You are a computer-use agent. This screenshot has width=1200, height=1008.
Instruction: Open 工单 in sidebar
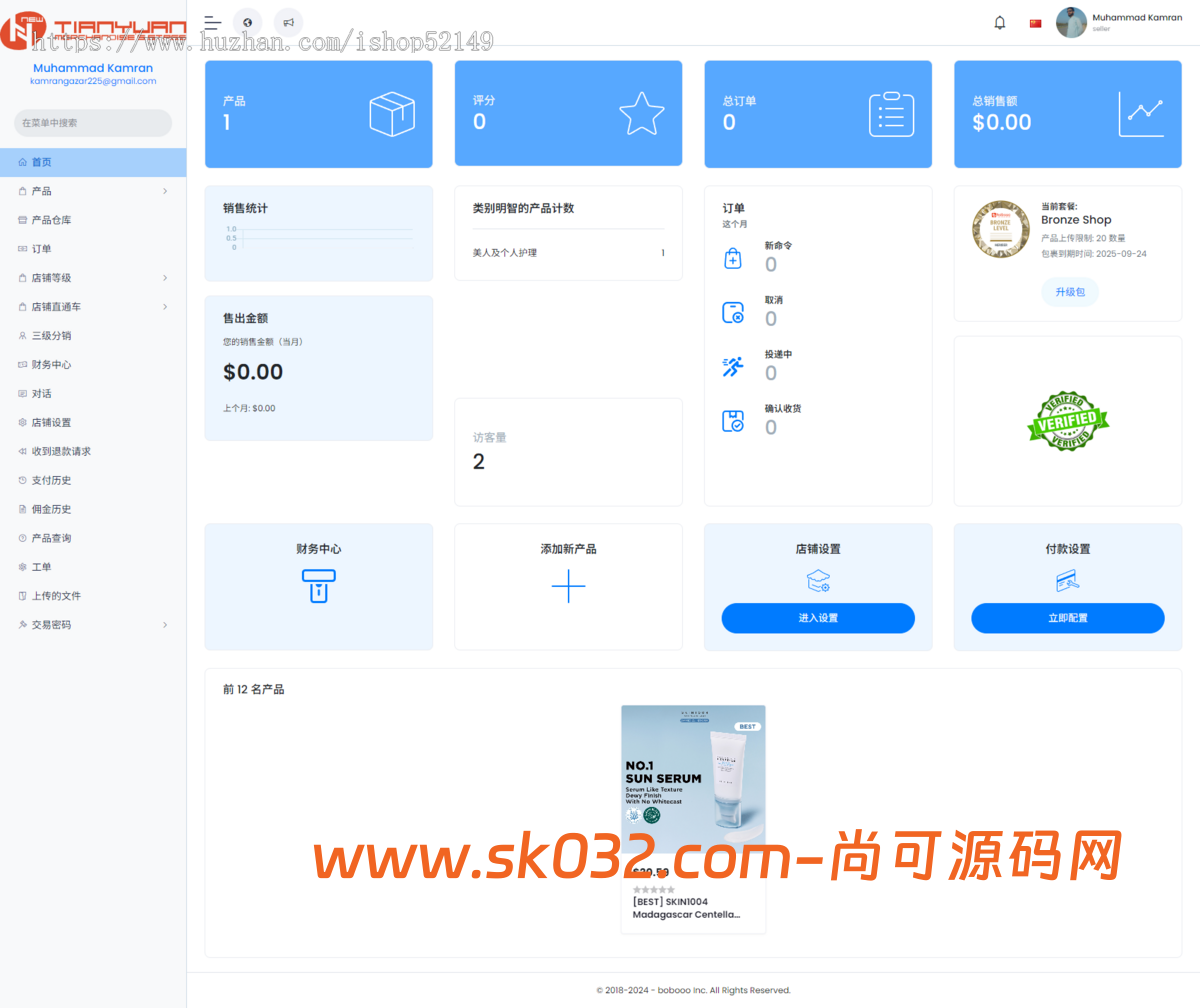point(93,567)
